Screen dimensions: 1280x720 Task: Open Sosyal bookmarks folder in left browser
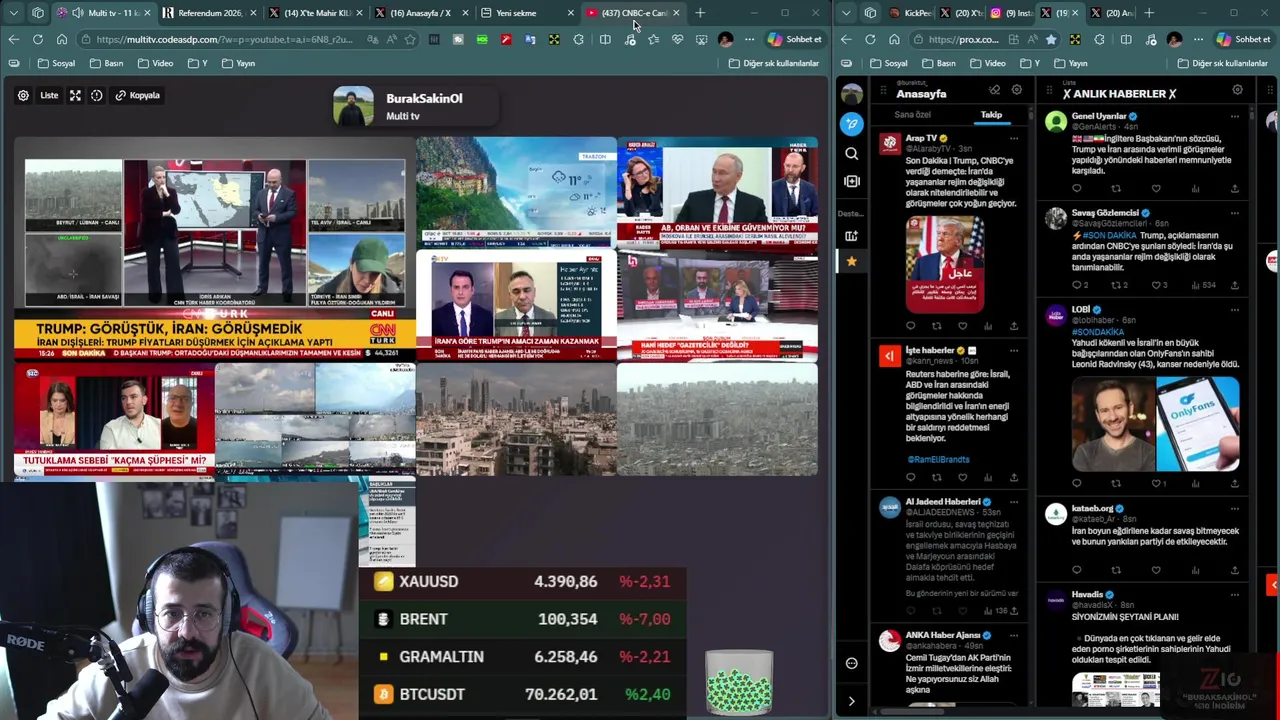point(57,63)
